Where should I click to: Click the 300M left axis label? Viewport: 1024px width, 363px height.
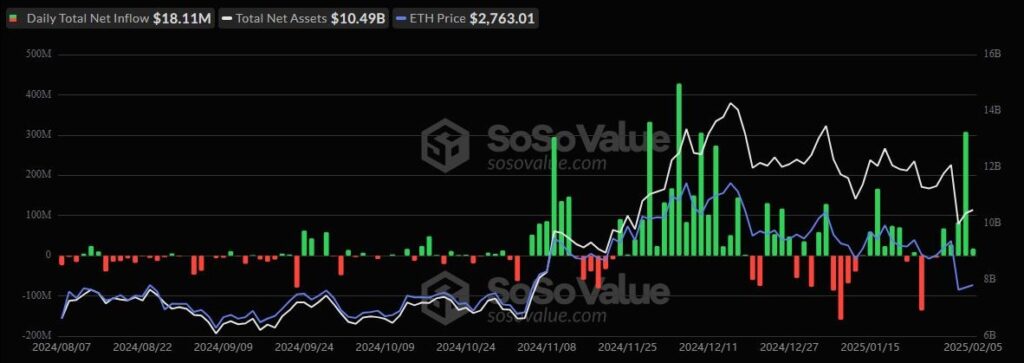click(x=39, y=135)
